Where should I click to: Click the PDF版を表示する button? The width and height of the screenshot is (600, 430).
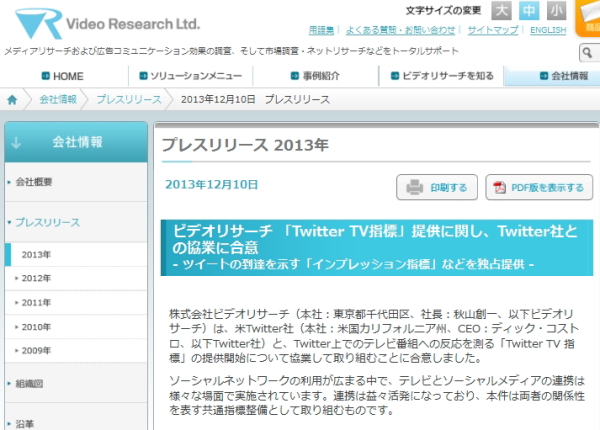(539, 187)
